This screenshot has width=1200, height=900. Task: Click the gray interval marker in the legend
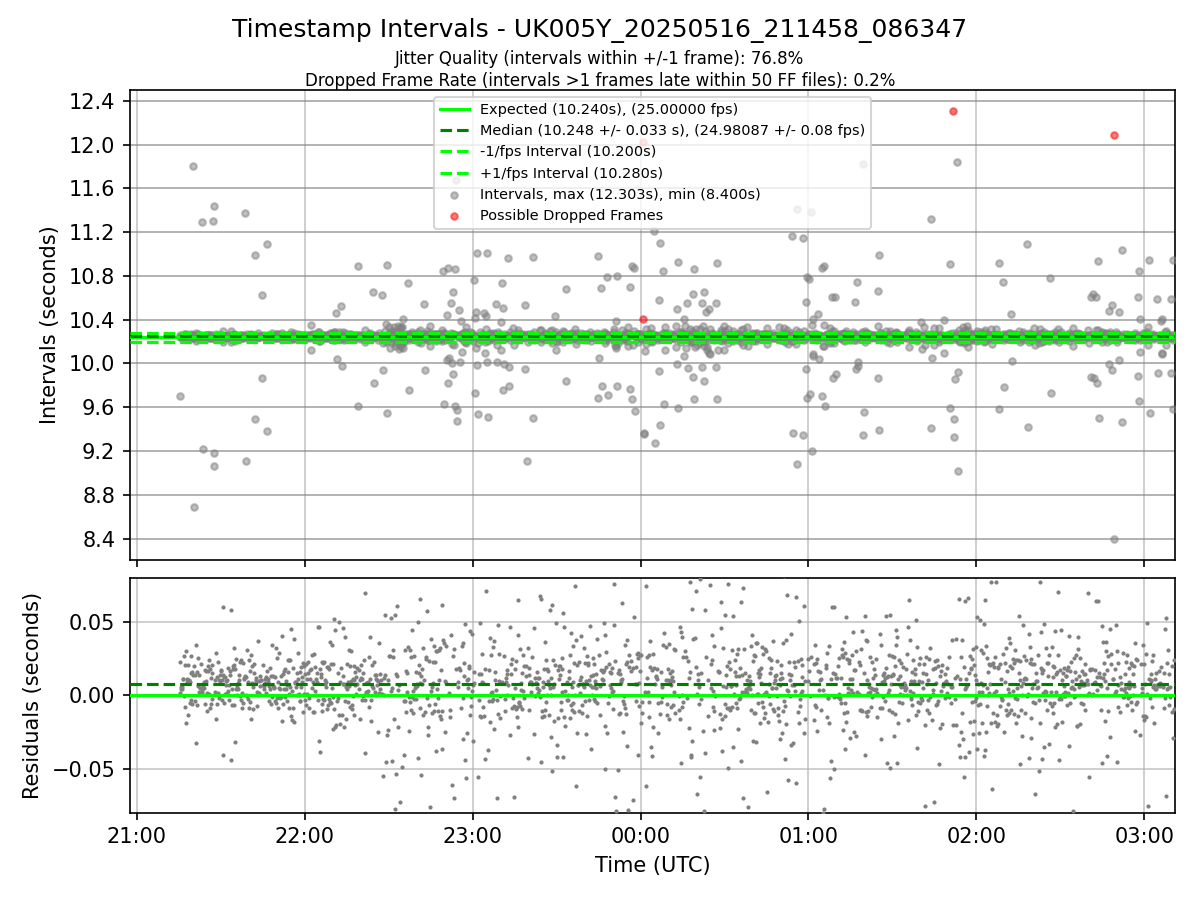coord(455,195)
